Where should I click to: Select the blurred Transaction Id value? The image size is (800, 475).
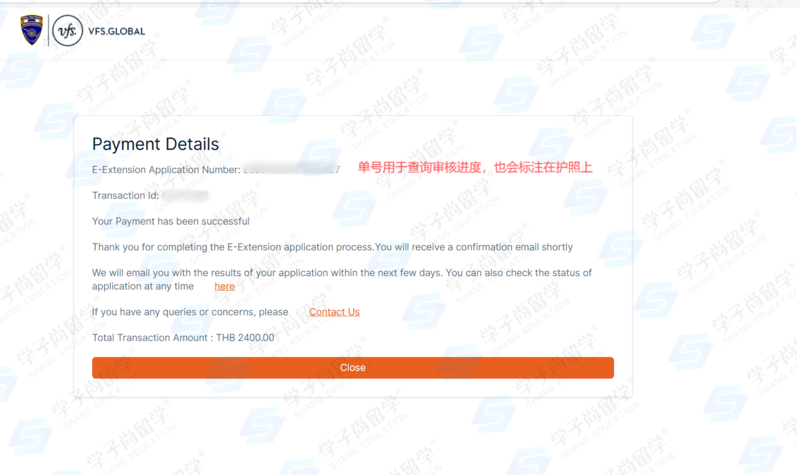point(186,195)
